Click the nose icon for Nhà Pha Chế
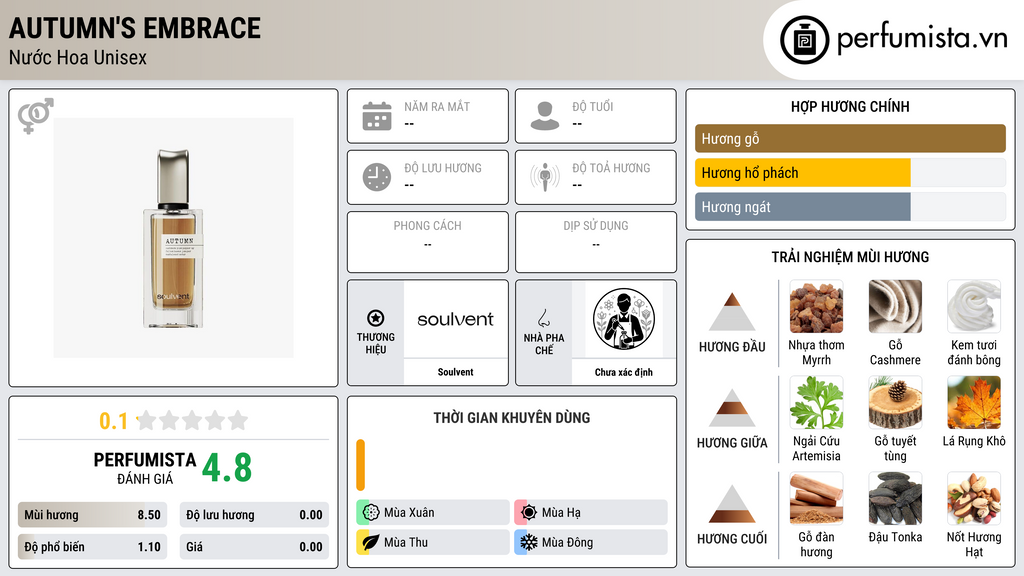 point(543,318)
